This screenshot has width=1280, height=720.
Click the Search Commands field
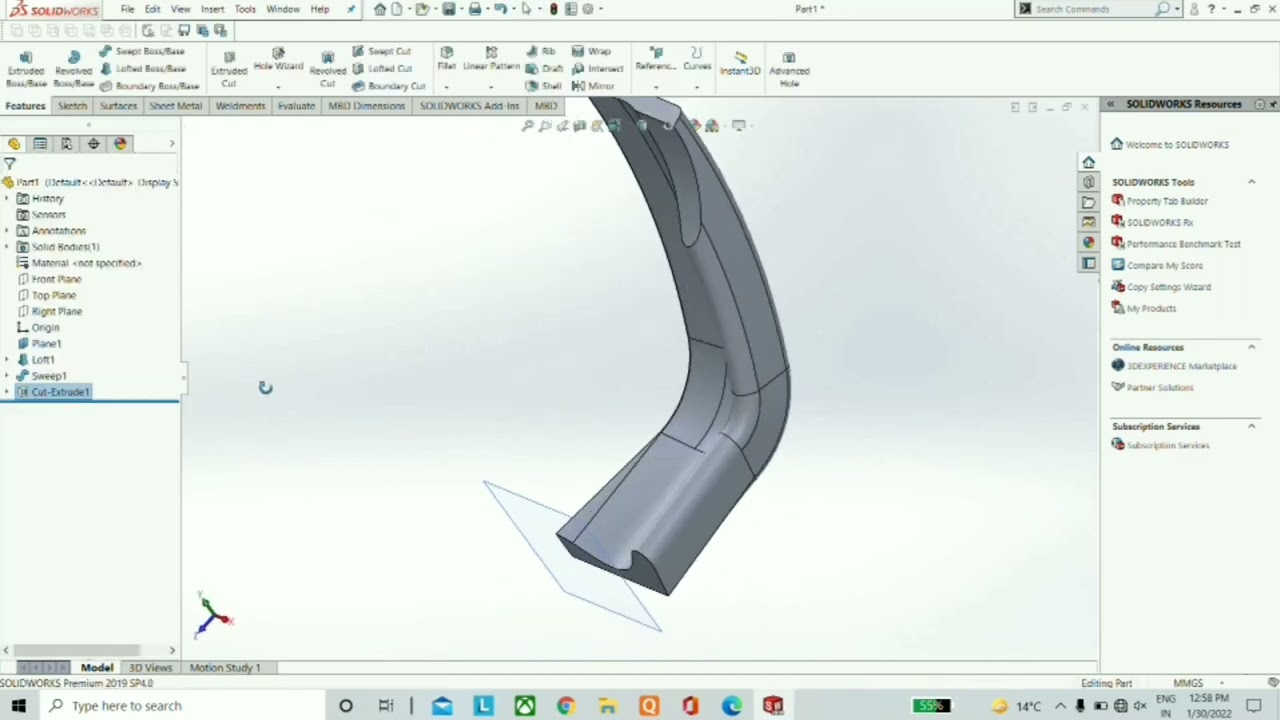click(x=1092, y=9)
